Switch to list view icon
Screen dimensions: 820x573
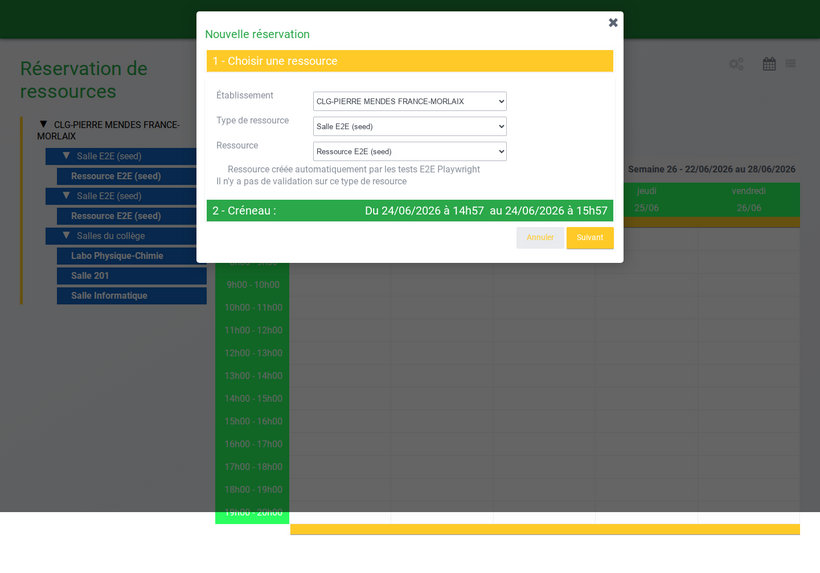(x=791, y=63)
